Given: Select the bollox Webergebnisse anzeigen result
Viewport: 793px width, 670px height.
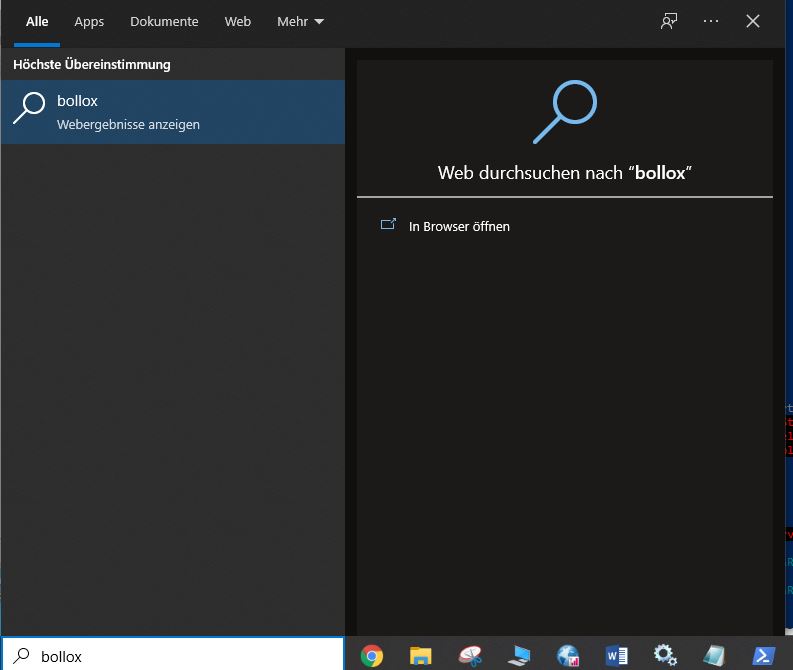Looking at the screenshot, I should [173, 112].
